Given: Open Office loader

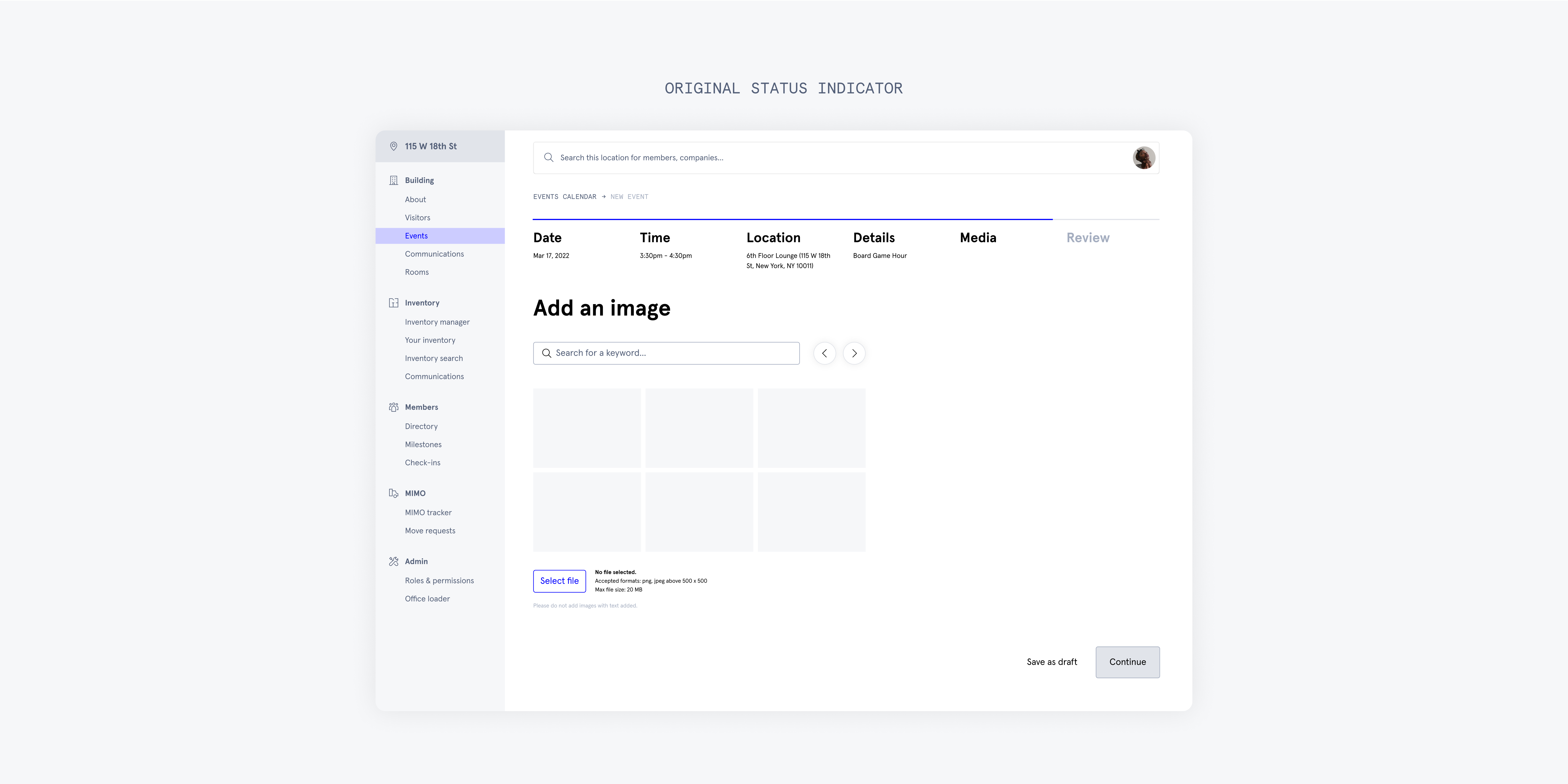Looking at the screenshot, I should tap(427, 599).
